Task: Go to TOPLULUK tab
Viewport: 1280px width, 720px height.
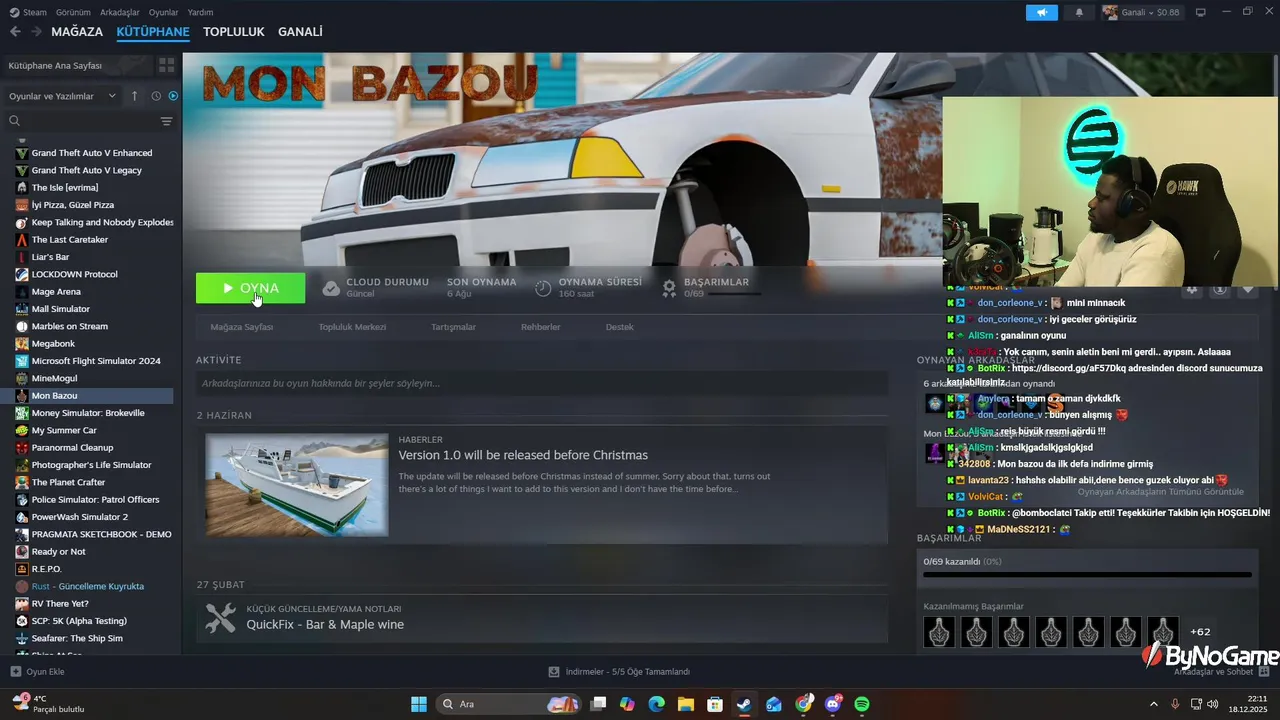Action: tap(234, 32)
